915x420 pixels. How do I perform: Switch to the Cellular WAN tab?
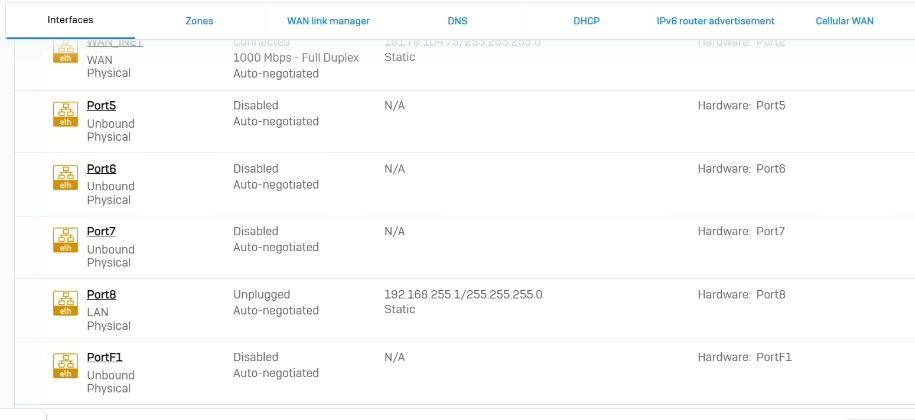coord(844,21)
